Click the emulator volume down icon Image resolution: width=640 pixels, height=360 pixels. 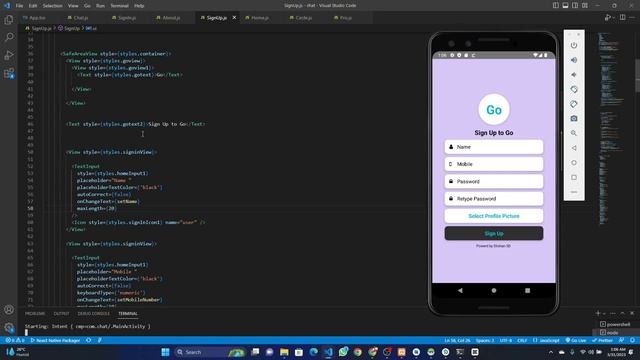pyautogui.click(x=574, y=75)
